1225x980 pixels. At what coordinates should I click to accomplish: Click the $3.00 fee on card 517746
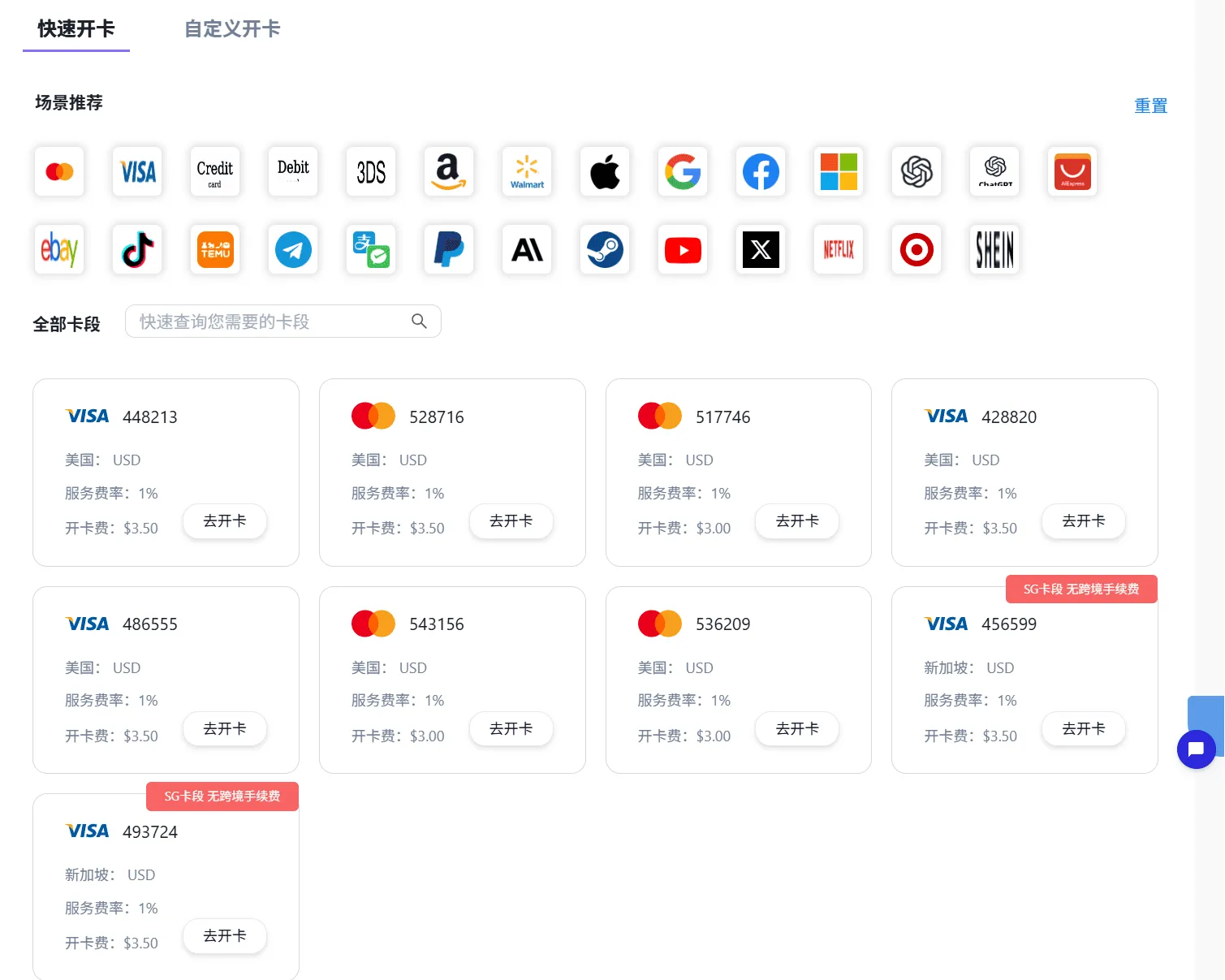pos(714,529)
